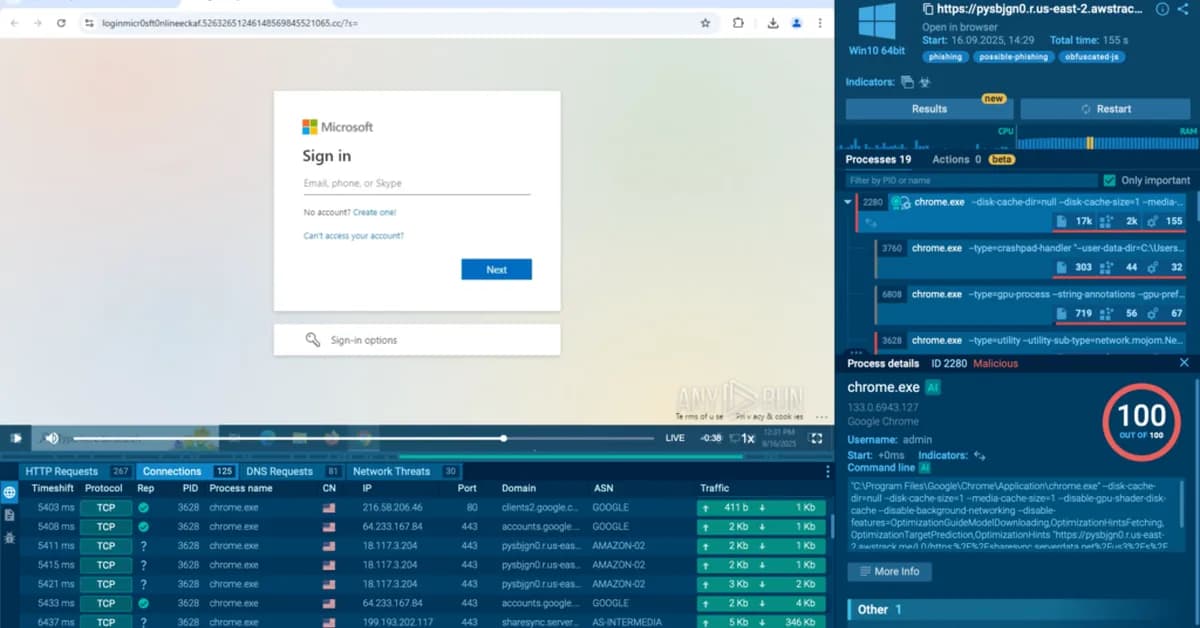Open Chrome profile avatar icon
The height and width of the screenshot is (628, 1200).
[x=797, y=23]
